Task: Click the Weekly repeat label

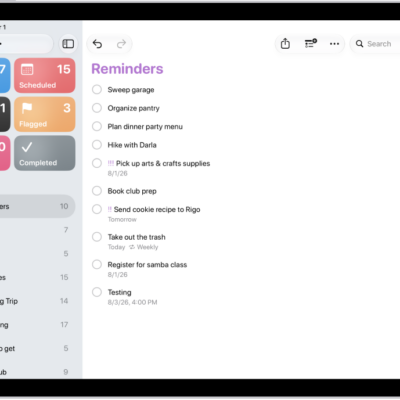Action: (147, 247)
